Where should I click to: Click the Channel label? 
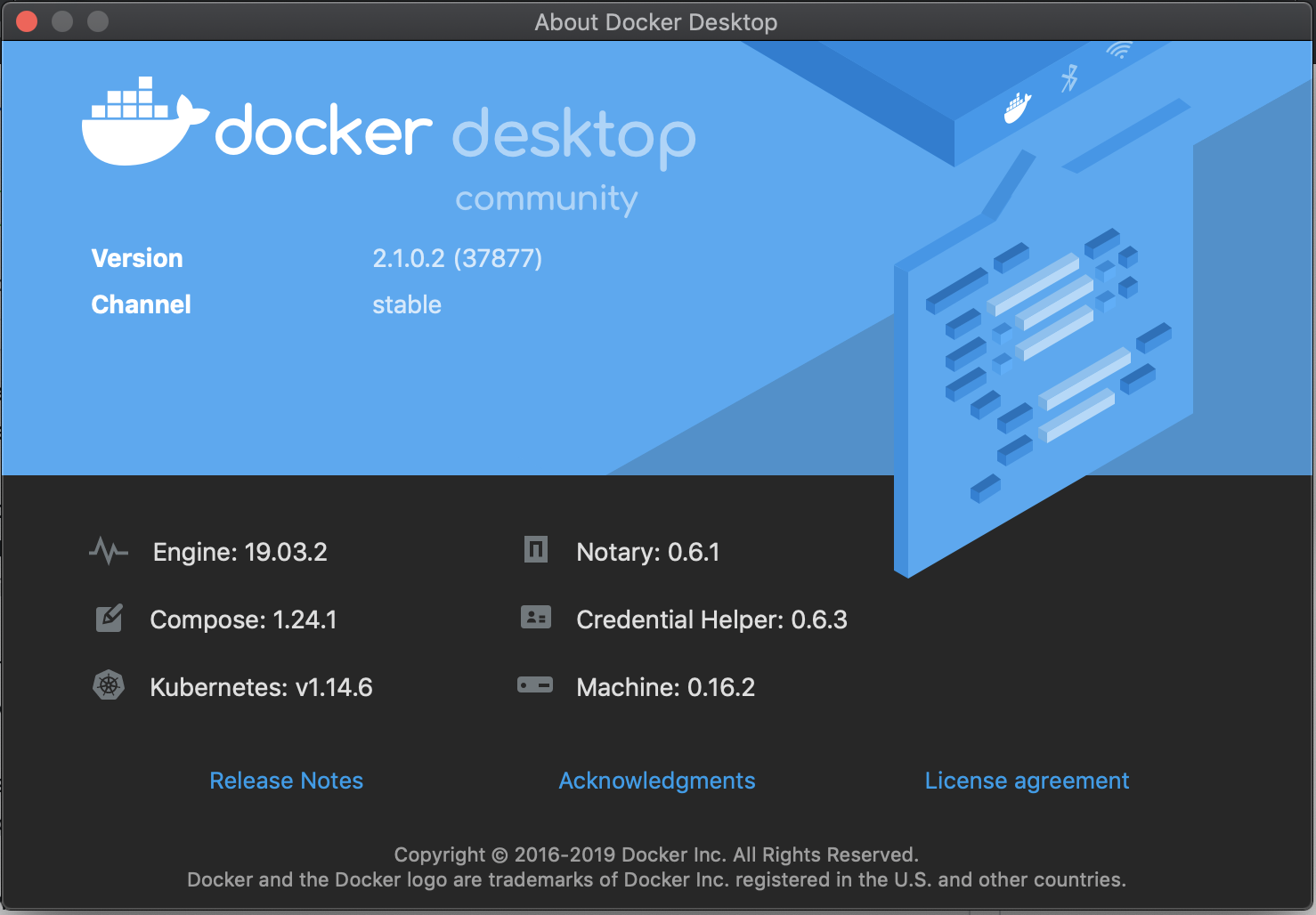point(141,304)
